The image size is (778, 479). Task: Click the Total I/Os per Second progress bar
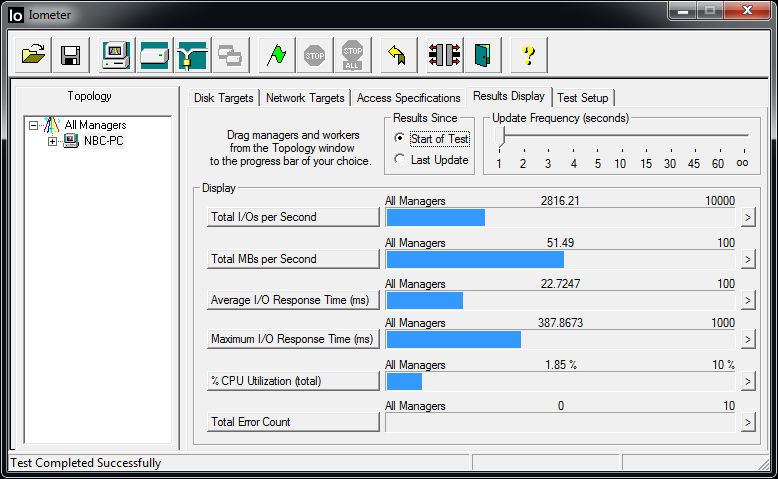(560, 217)
